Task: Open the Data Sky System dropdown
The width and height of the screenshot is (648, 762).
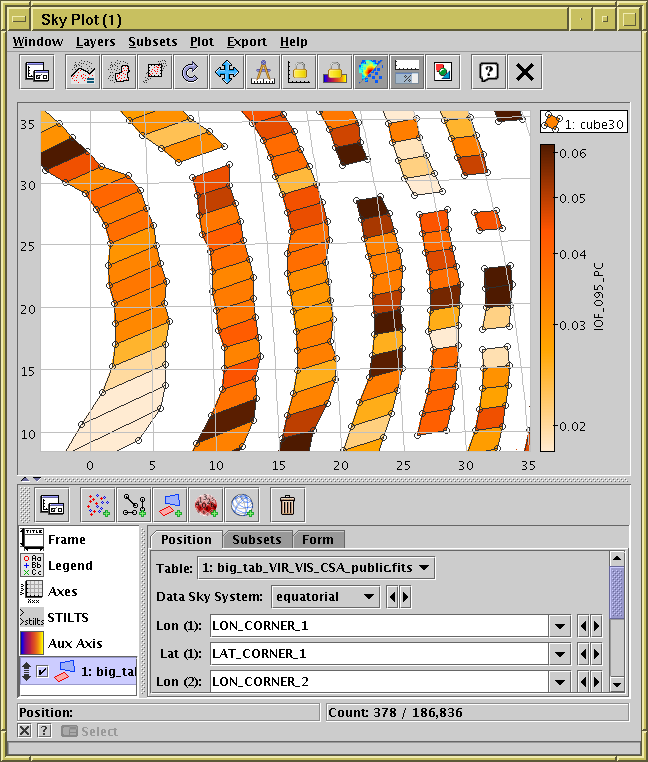Action: [325, 597]
